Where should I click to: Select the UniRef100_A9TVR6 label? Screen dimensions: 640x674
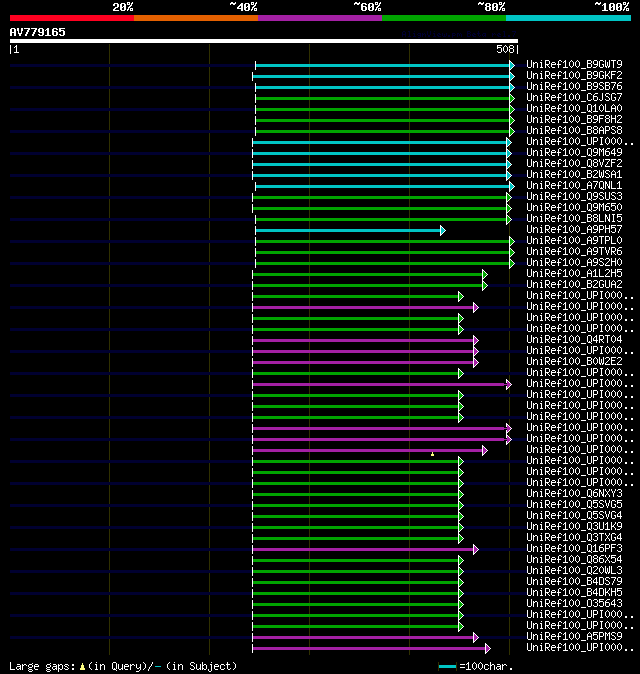574,251
